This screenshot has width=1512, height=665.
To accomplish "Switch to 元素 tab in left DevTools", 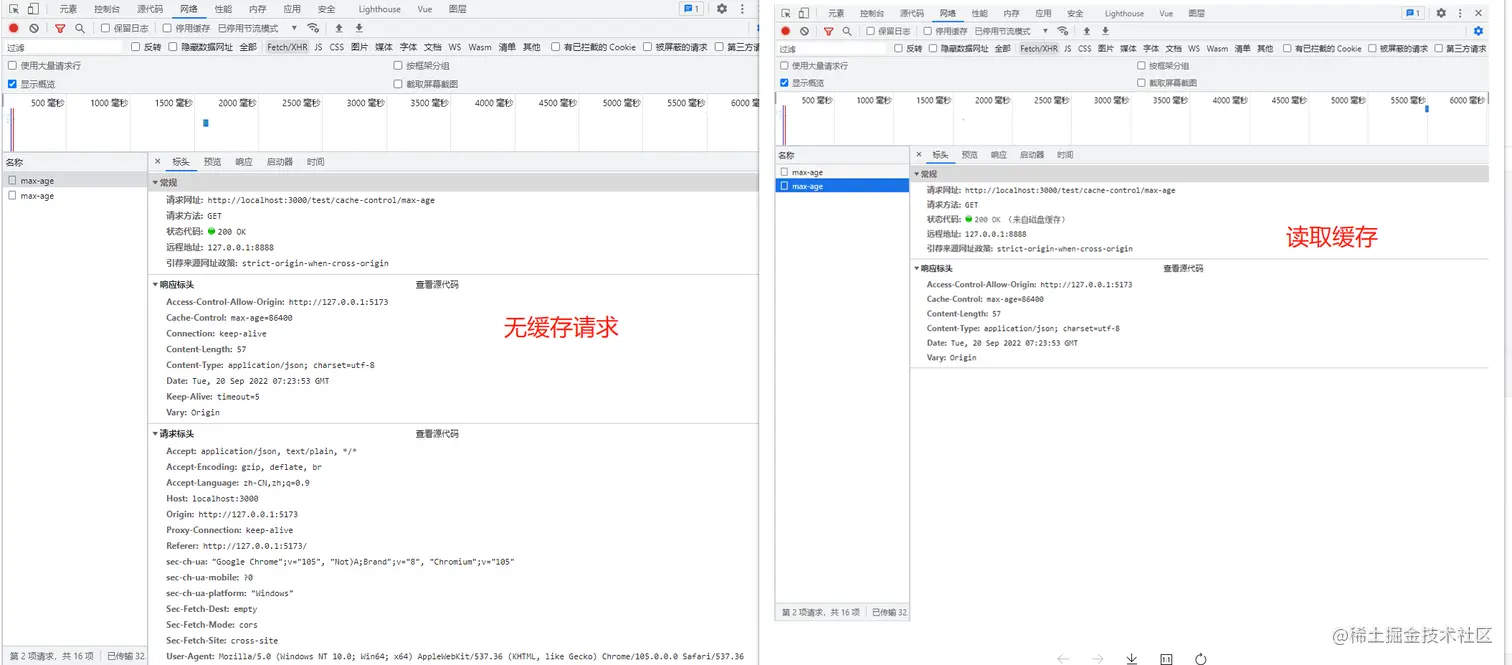I will tap(68, 9).
